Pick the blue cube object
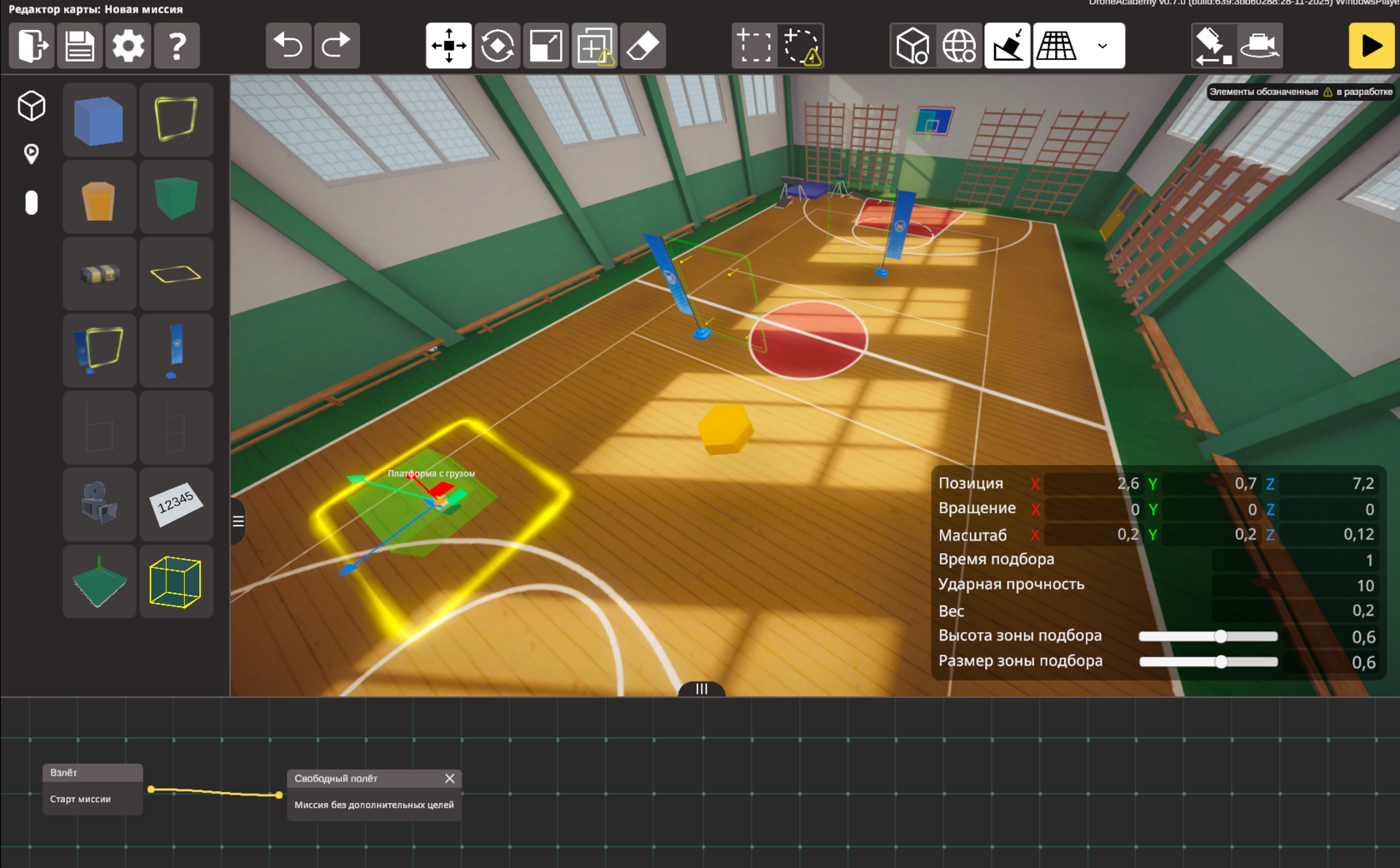 99,120
